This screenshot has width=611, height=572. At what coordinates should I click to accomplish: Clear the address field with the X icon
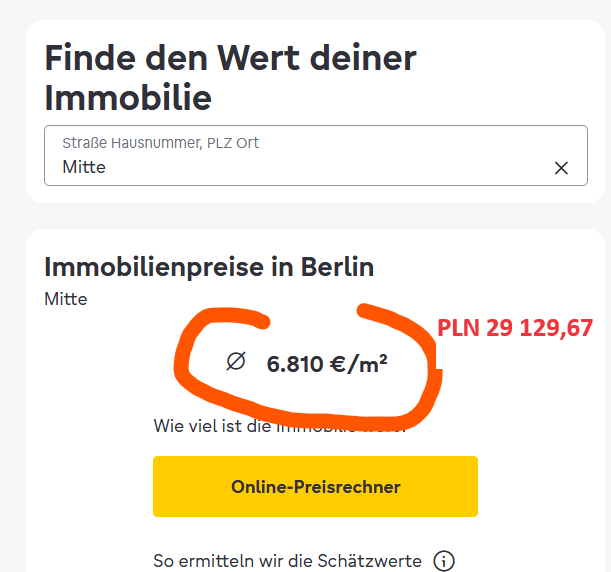click(561, 168)
